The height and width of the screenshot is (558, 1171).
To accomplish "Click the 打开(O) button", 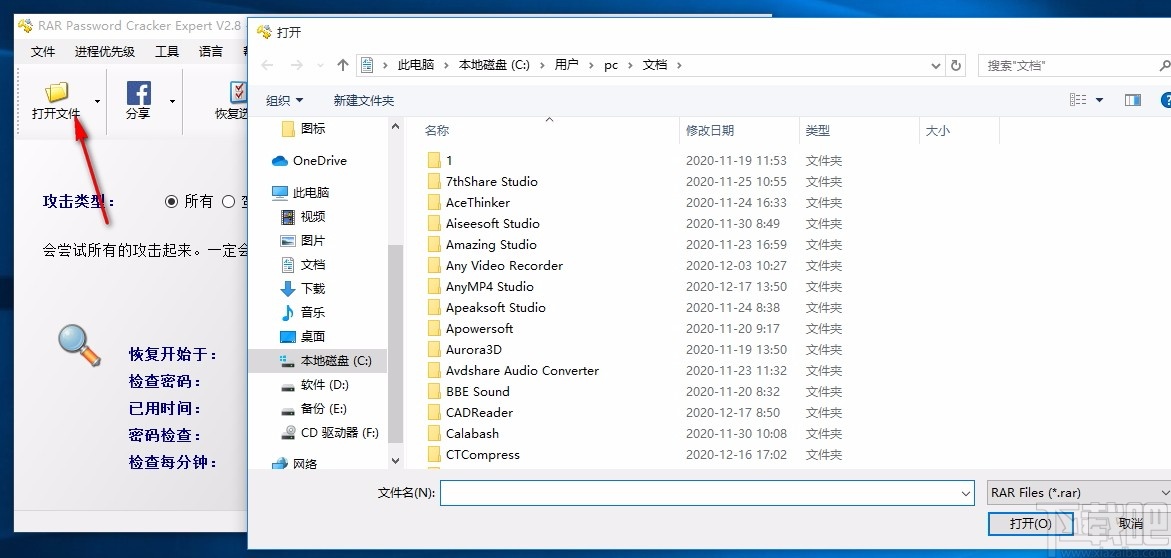I will click(x=1030, y=524).
